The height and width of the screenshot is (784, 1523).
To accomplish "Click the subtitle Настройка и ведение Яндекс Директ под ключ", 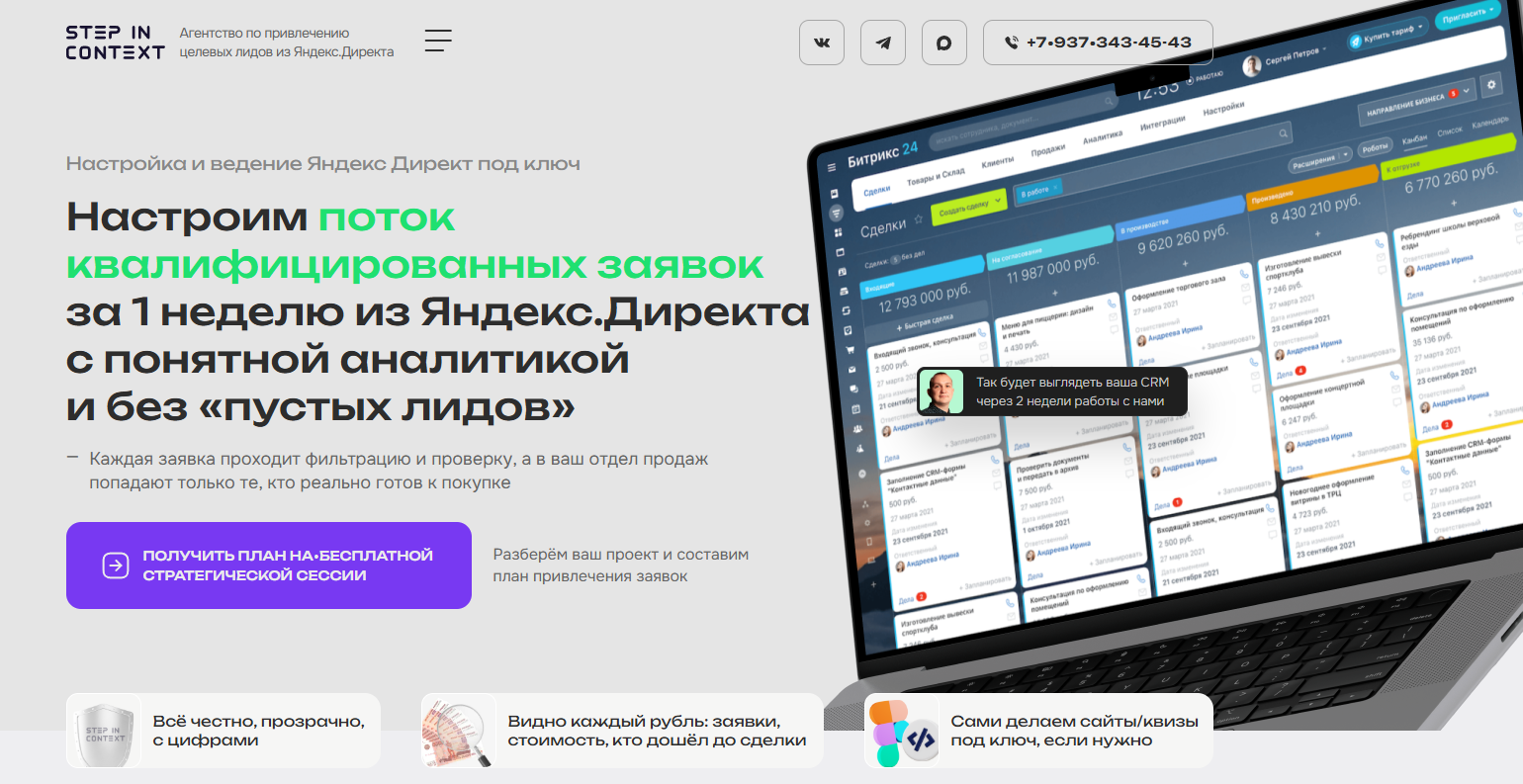I will coord(323,164).
